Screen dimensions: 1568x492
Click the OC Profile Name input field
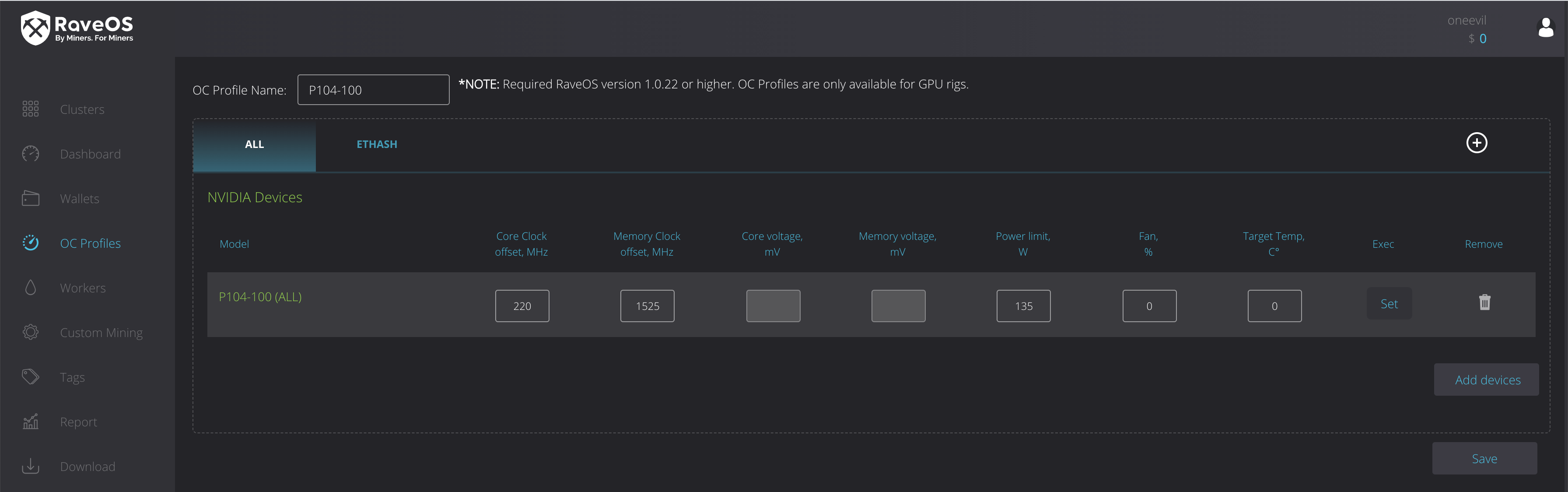(373, 90)
